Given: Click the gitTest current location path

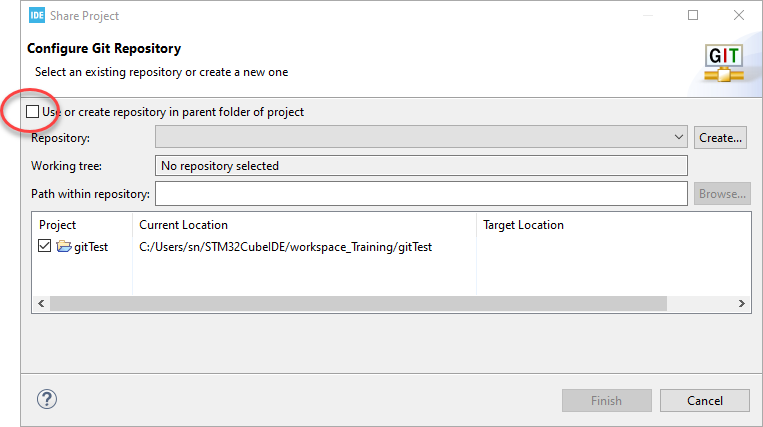Looking at the screenshot, I should click(285, 247).
